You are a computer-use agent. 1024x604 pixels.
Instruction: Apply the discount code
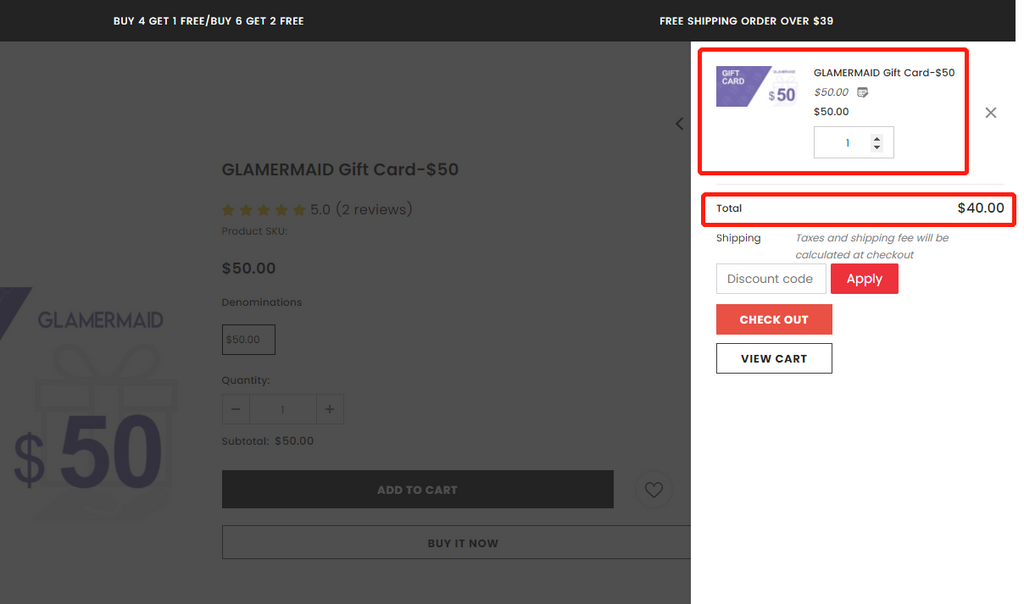point(864,279)
